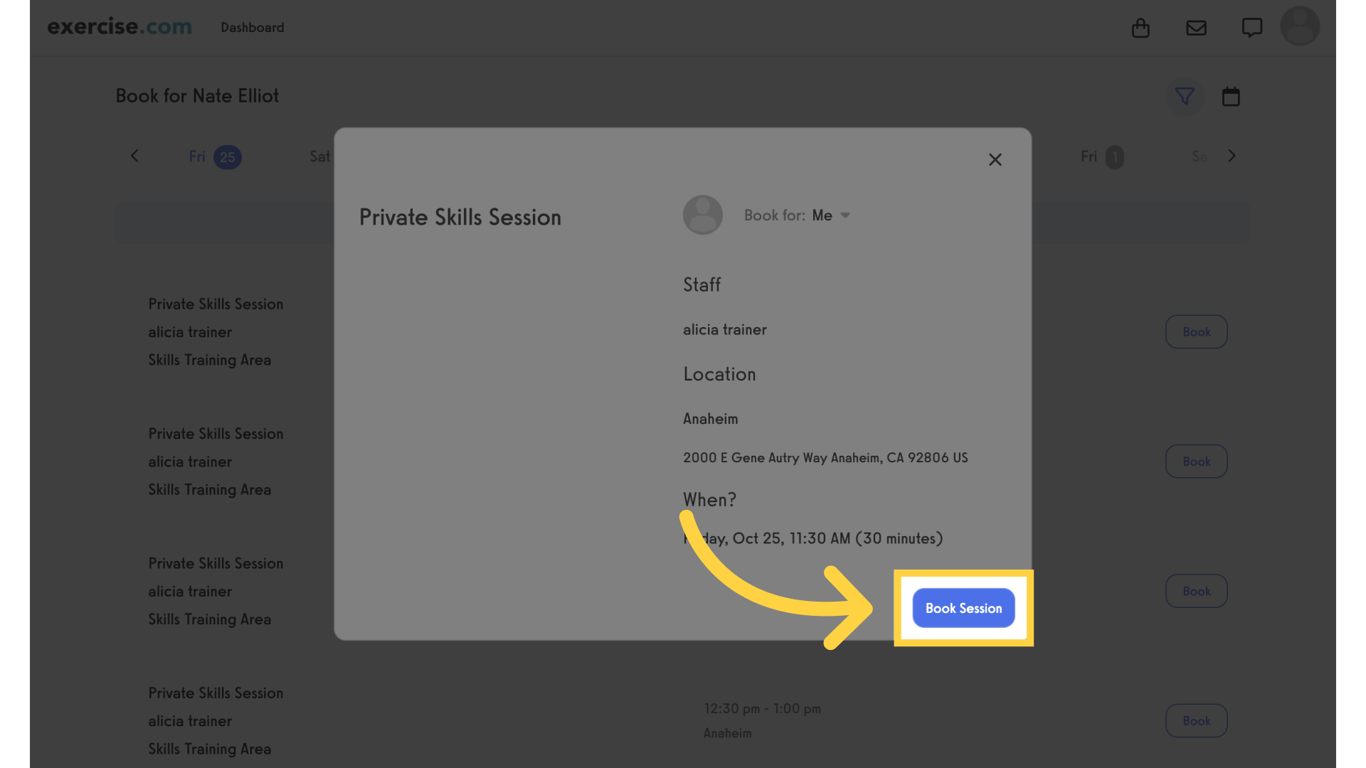Open the schedule filter funnel icon
Viewport: 1366px width, 768px height.
1184,97
